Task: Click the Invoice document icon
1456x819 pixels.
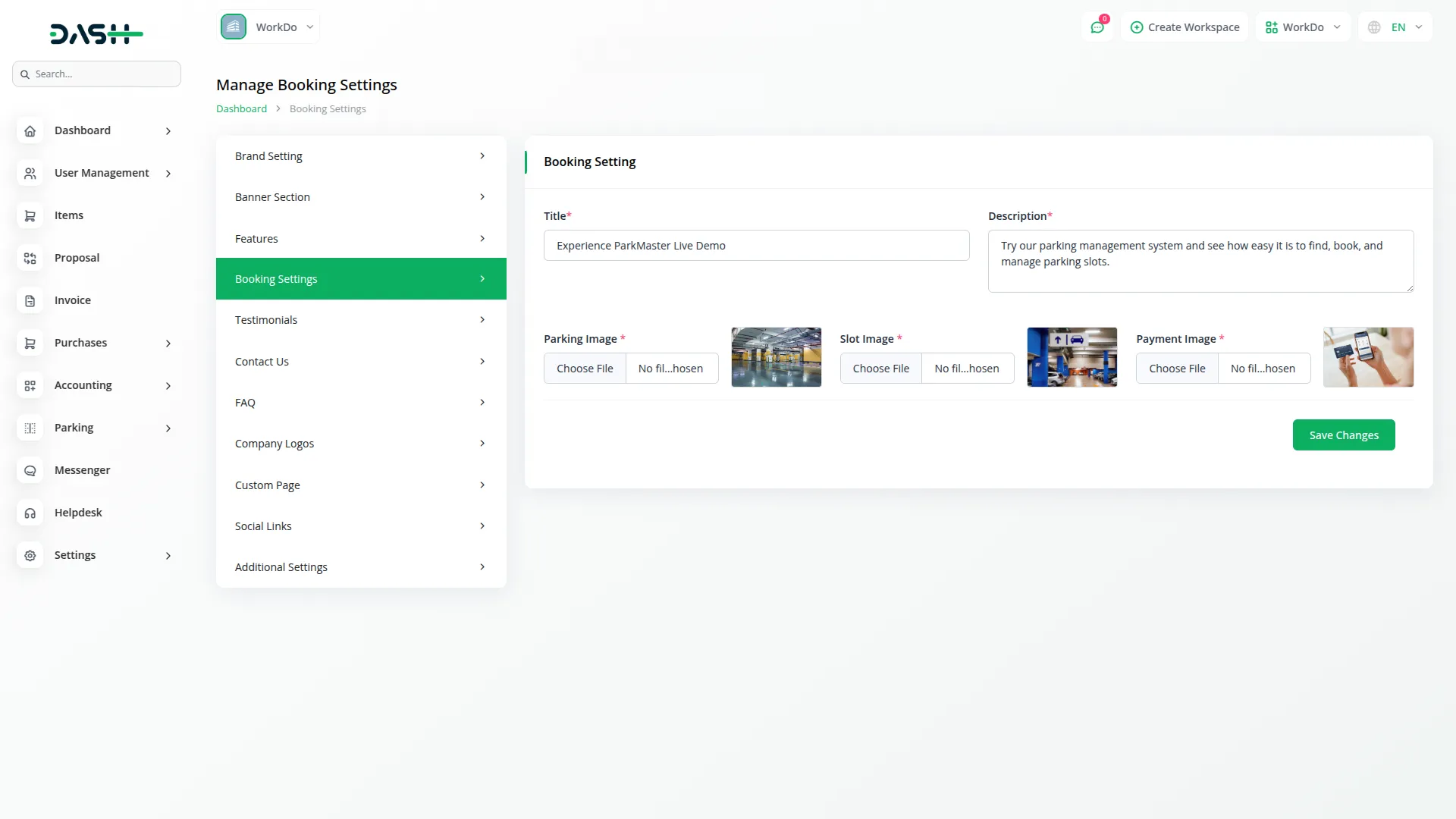Action: [x=30, y=301]
